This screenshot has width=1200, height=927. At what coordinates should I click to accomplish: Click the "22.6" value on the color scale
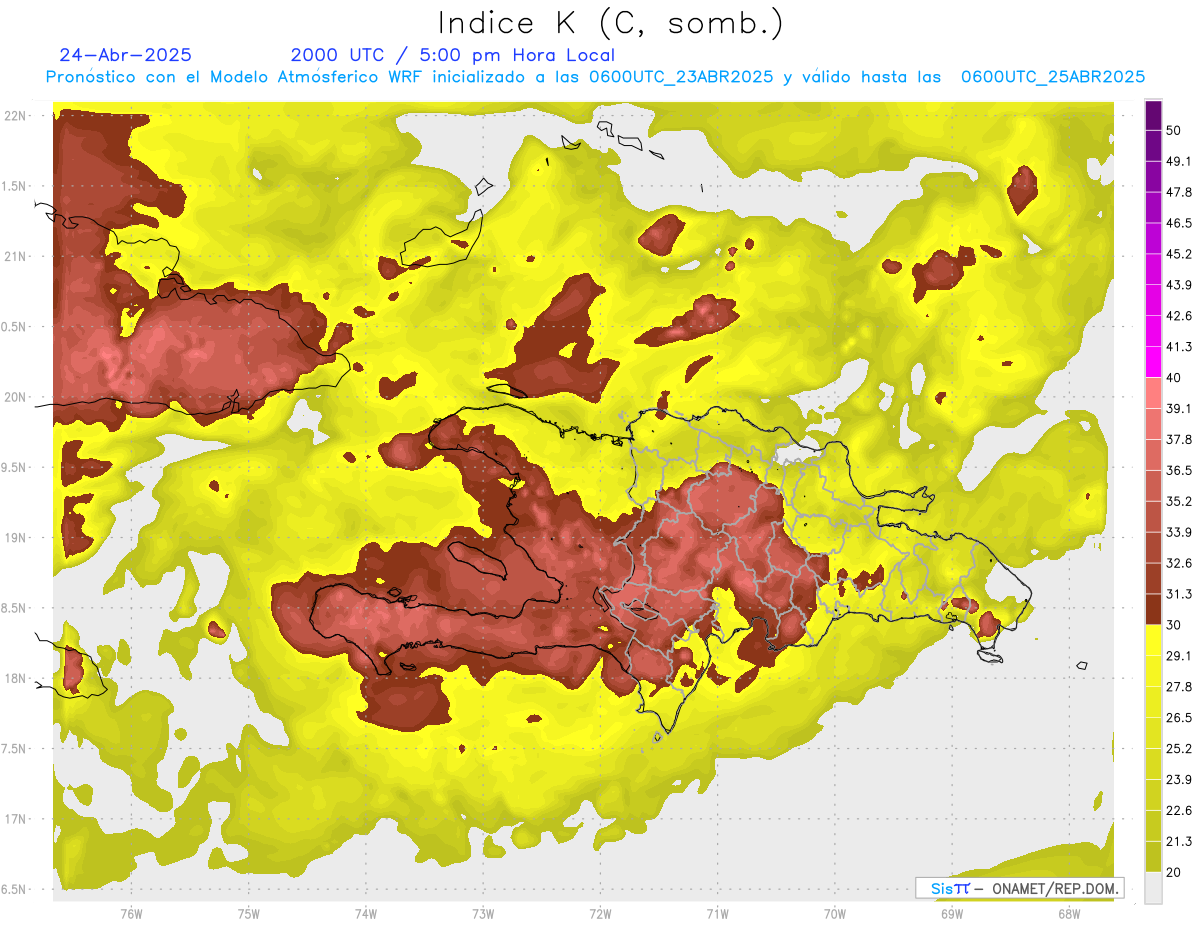click(x=1179, y=810)
